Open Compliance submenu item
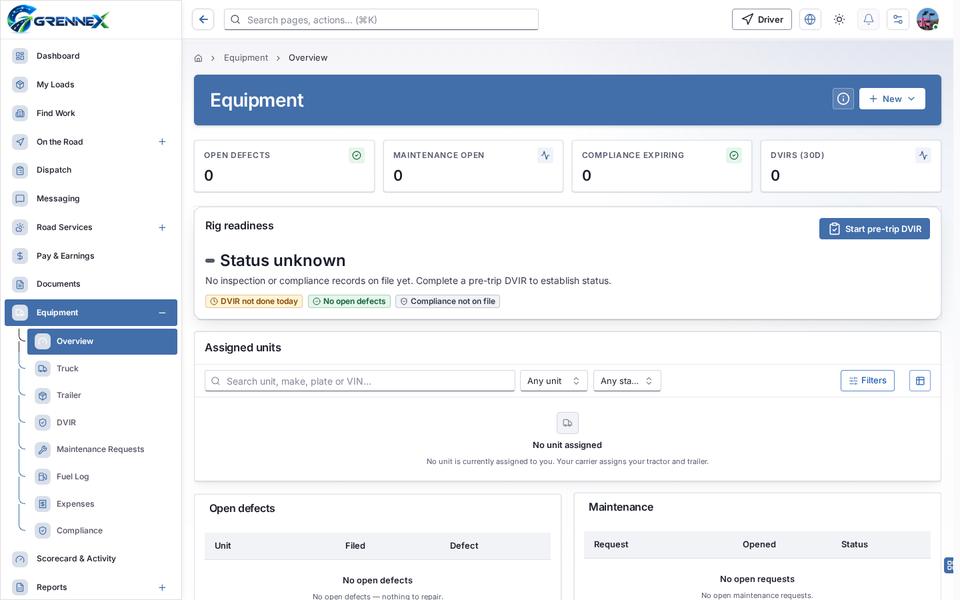 click(x=102, y=531)
